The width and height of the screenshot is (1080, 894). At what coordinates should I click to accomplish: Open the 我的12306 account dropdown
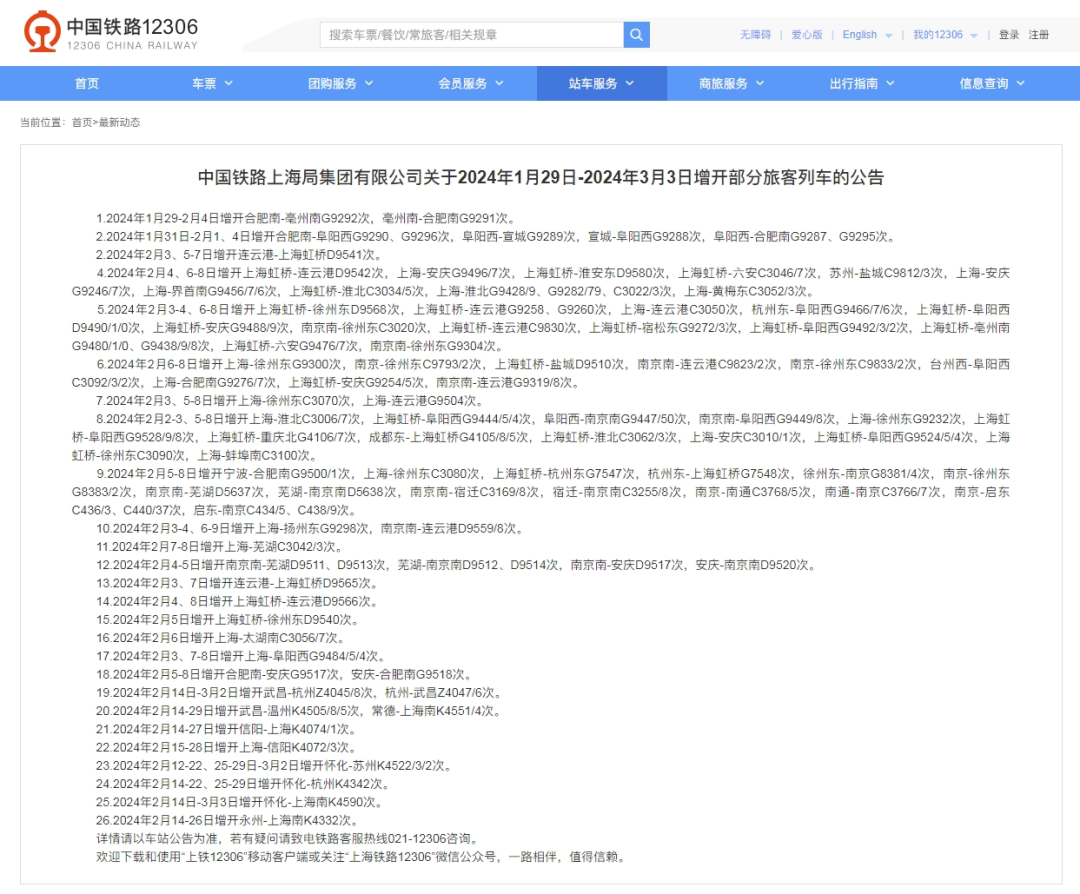click(944, 35)
